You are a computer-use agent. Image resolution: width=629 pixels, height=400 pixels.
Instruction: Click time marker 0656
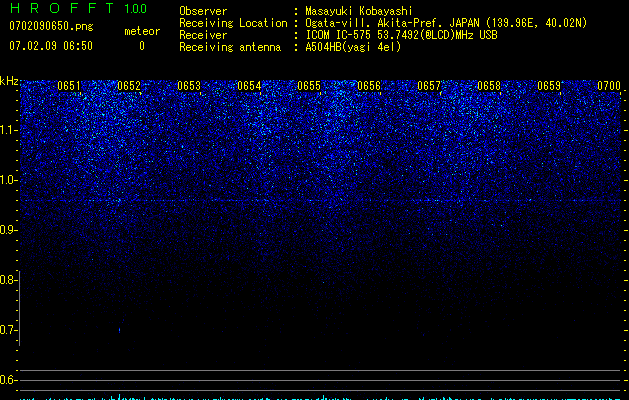tap(369, 86)
